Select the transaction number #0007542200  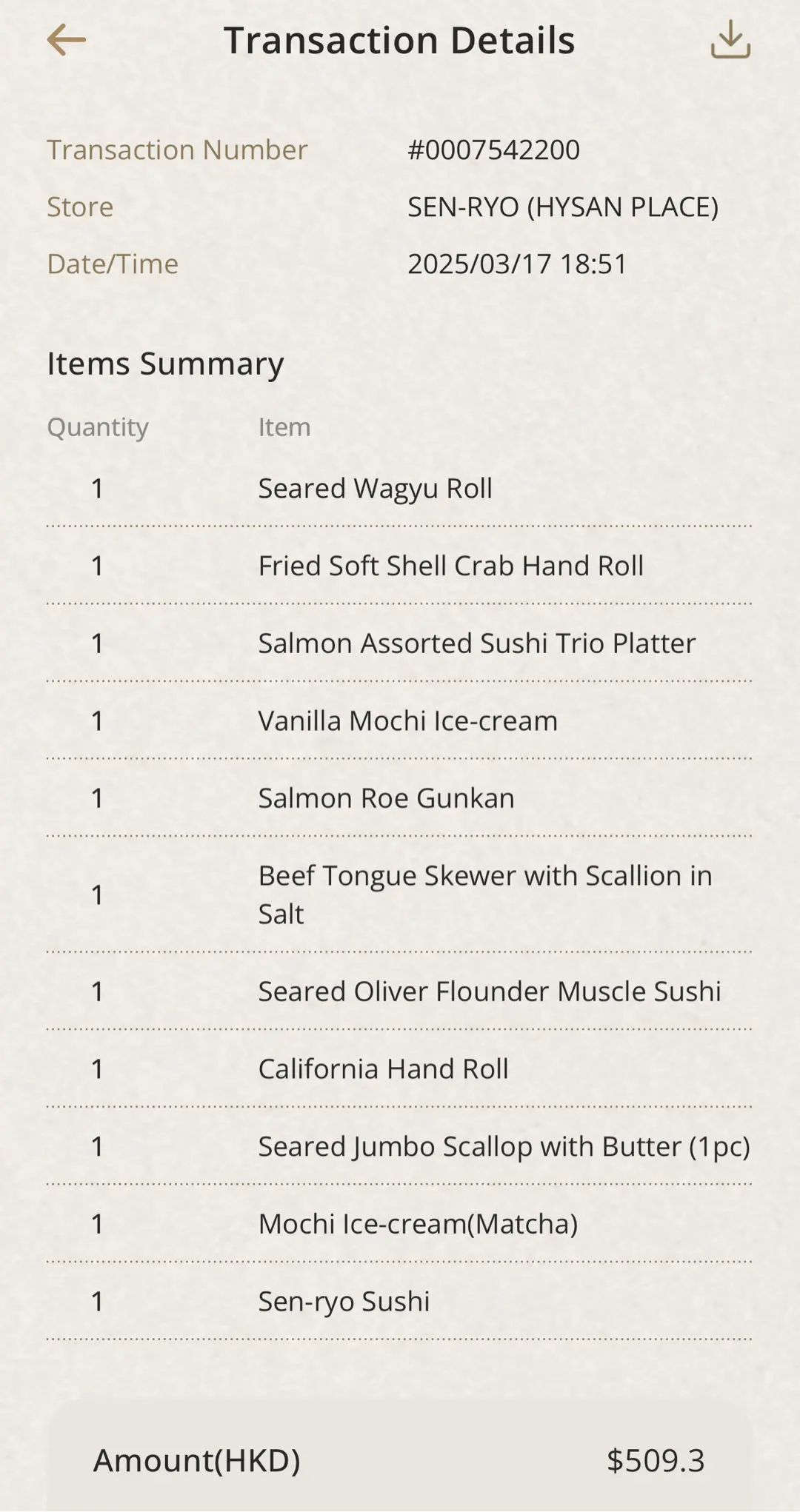[x=493, y=150]
